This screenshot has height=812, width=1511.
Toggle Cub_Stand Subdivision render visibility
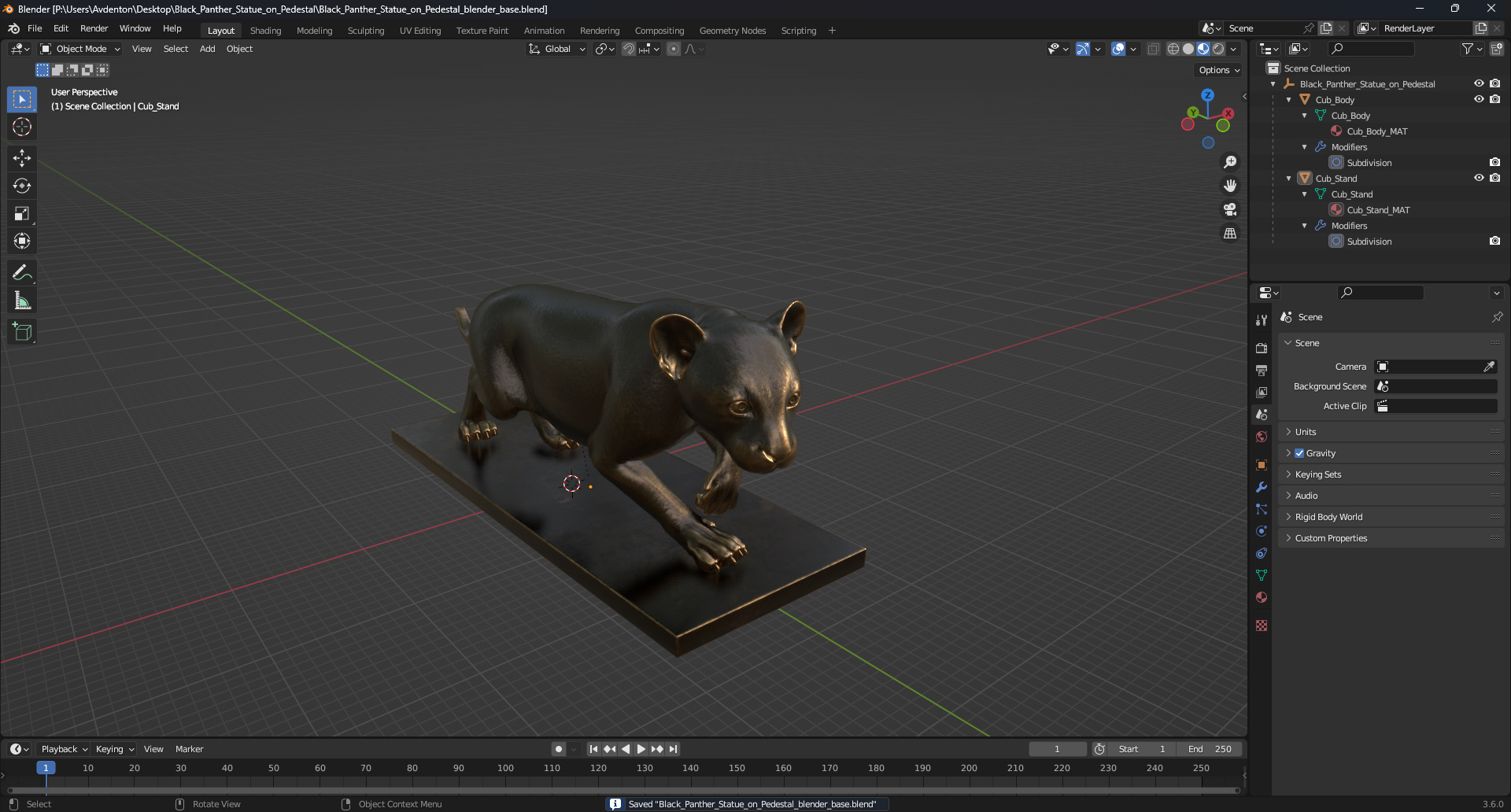click(1494, 241)
